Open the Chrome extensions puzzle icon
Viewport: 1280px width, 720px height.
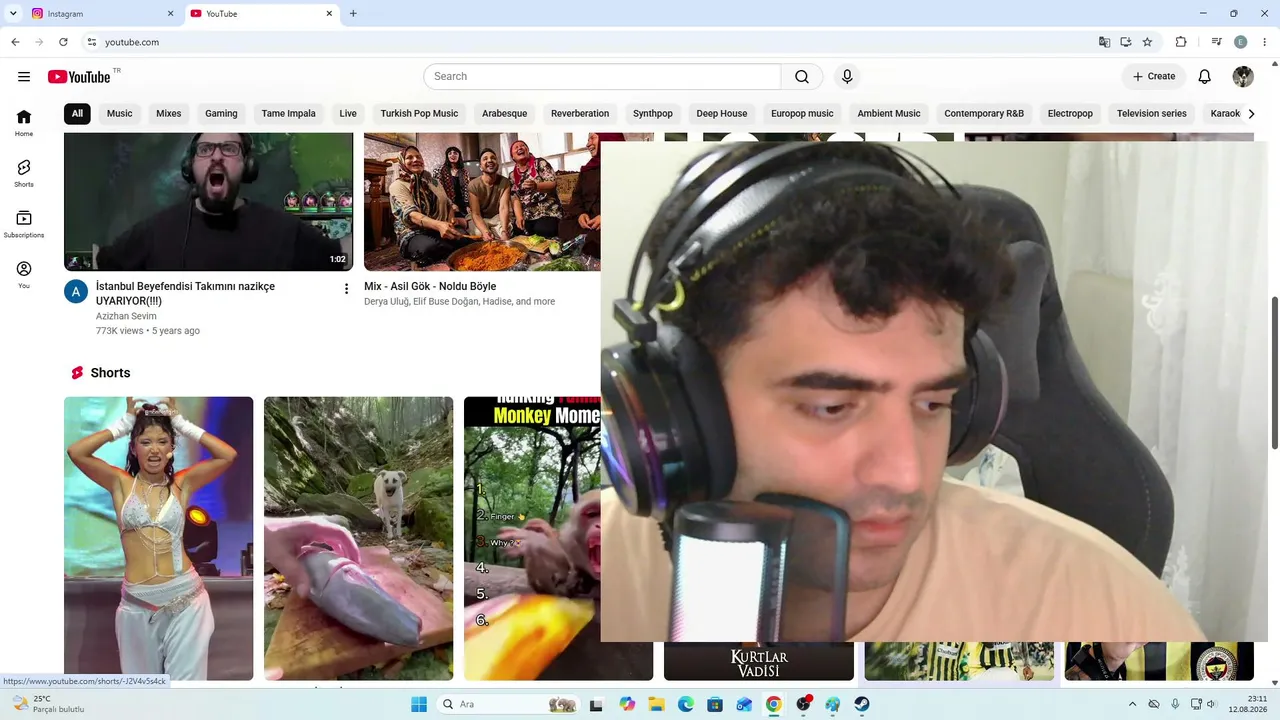pos(1181,42)
